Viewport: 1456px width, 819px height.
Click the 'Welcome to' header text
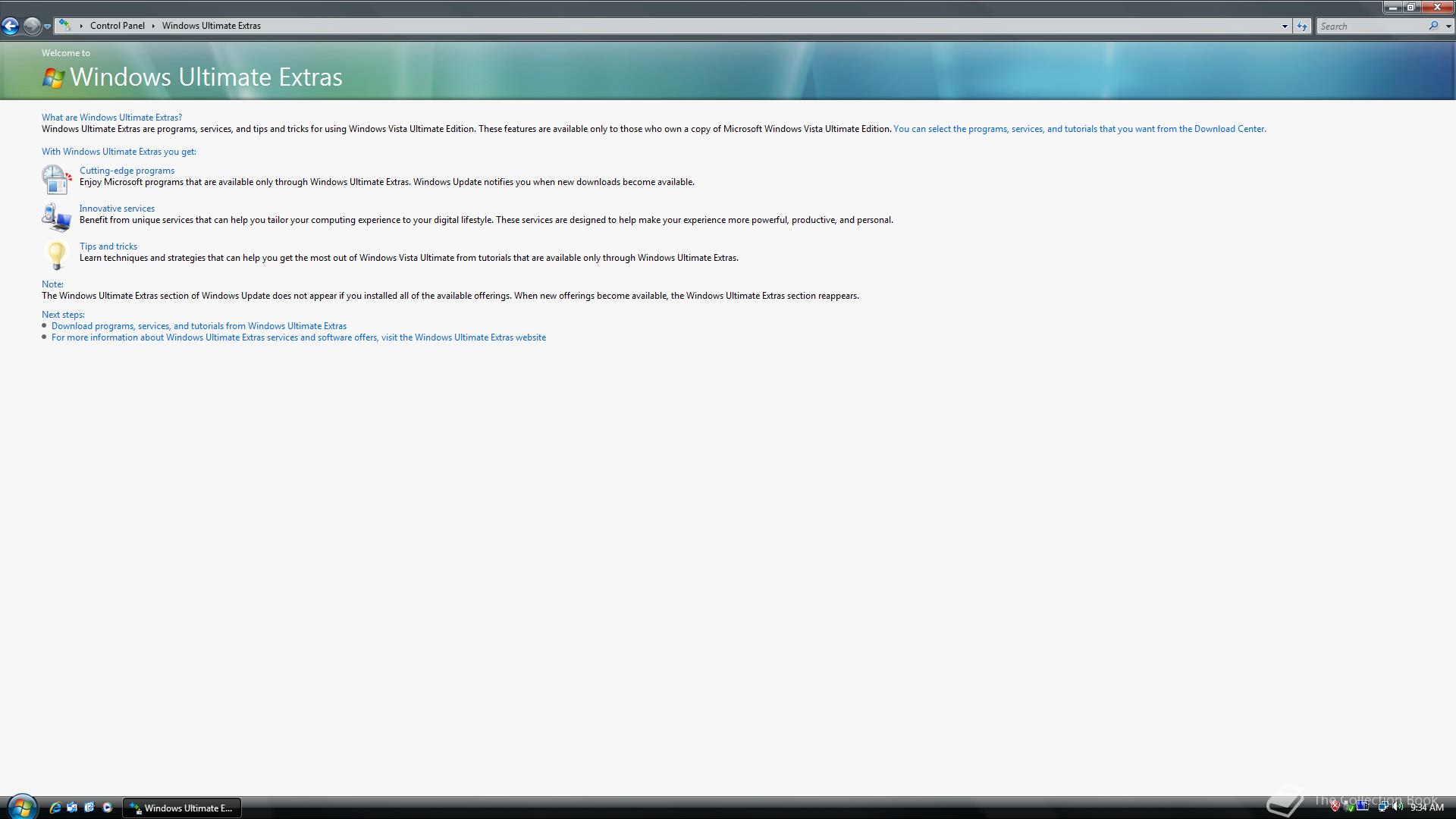[66, 53]
